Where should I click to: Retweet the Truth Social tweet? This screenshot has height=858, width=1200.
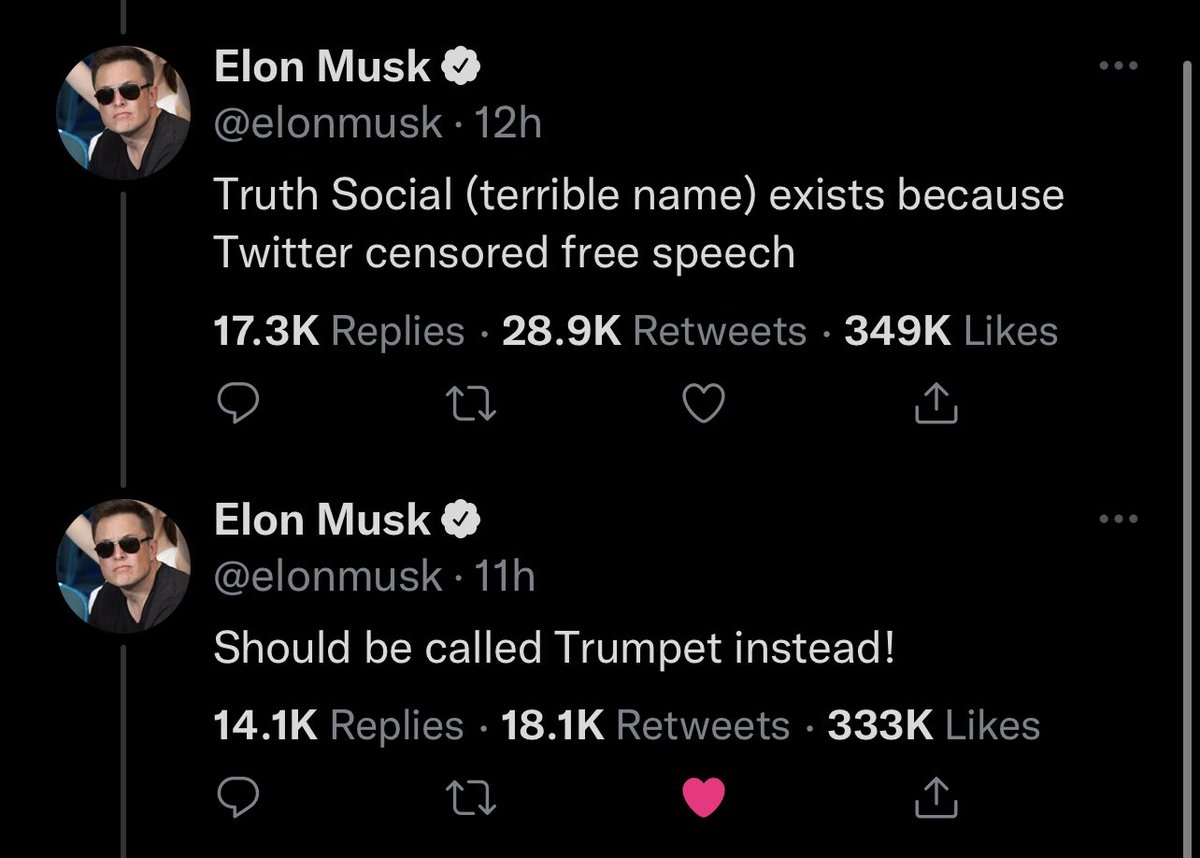click(470, 402)
